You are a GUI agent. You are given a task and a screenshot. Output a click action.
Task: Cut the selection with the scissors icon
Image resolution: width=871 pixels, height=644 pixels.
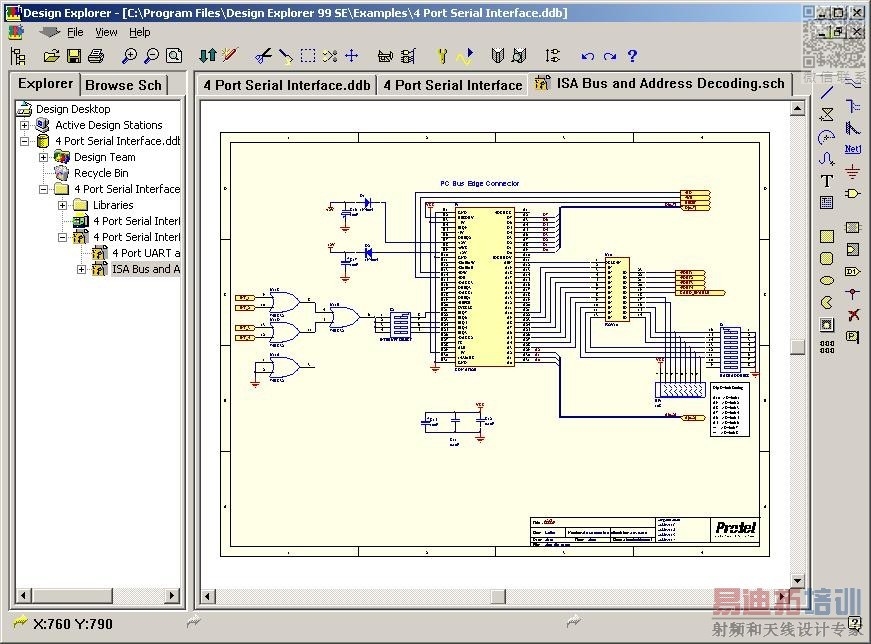pos(263,56)
